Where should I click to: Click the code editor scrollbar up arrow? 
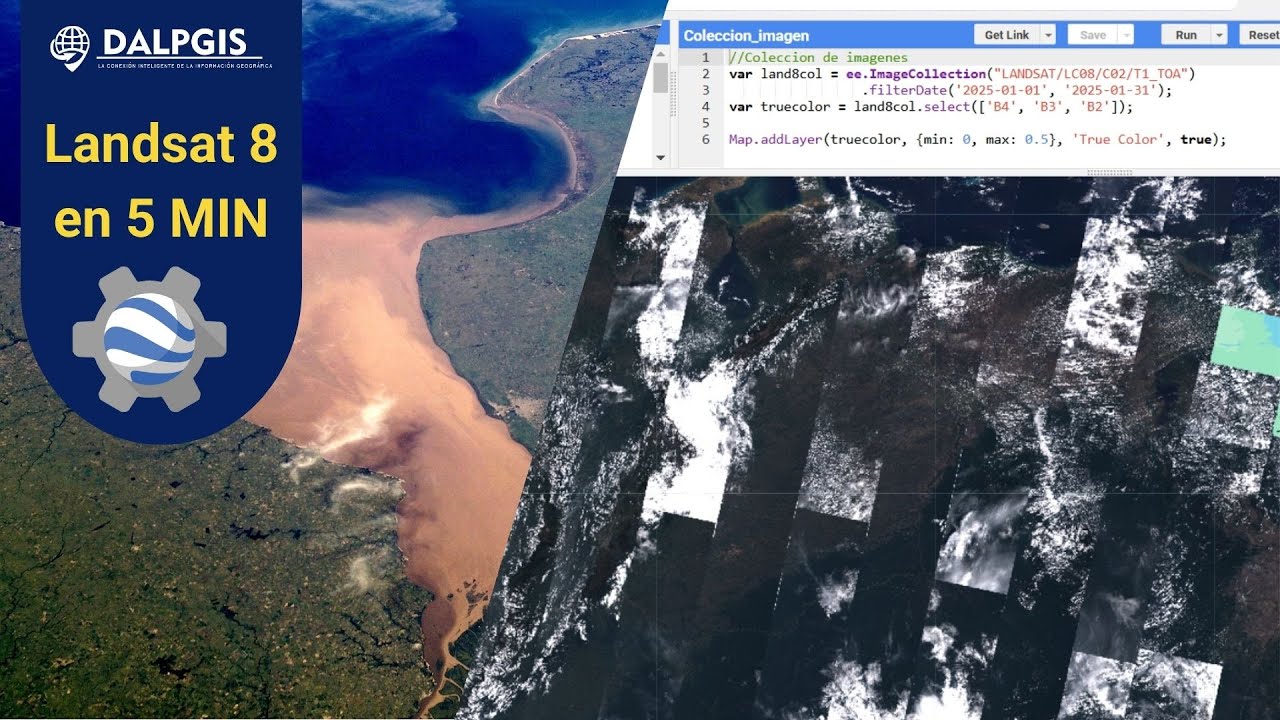661,56
